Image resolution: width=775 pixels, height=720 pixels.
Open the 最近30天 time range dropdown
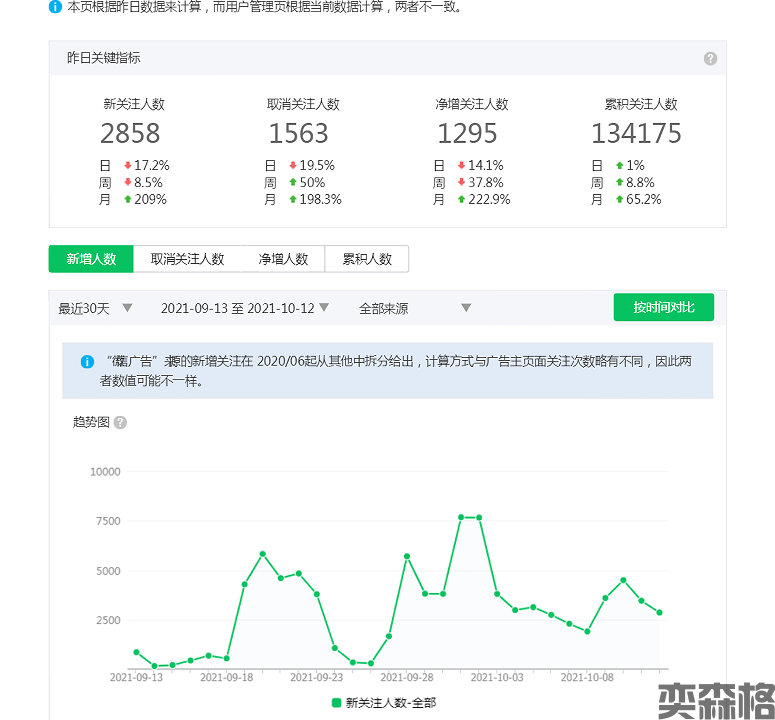[95, 308]
